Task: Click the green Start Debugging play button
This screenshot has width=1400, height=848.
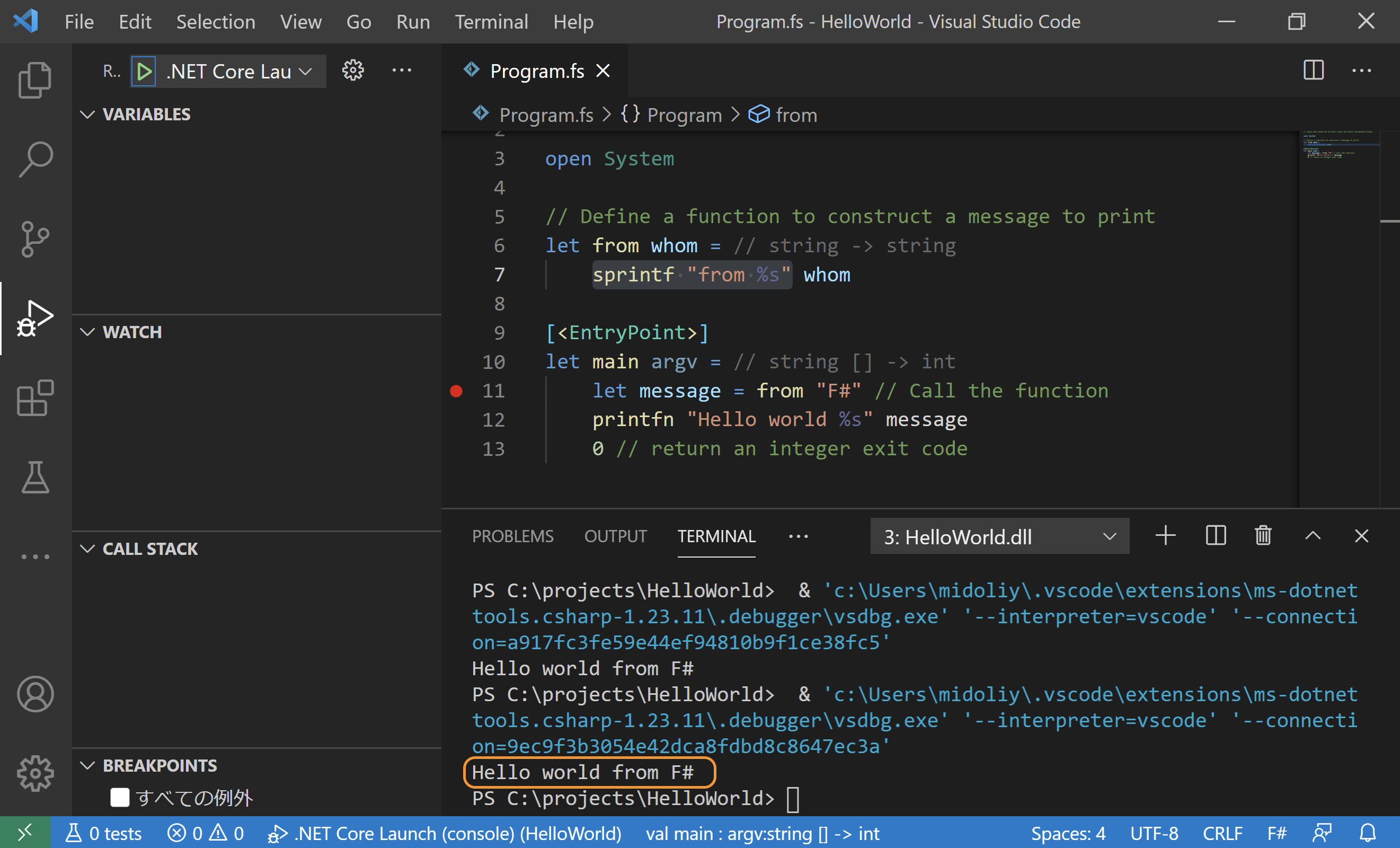Action: [x=144, y=71]
